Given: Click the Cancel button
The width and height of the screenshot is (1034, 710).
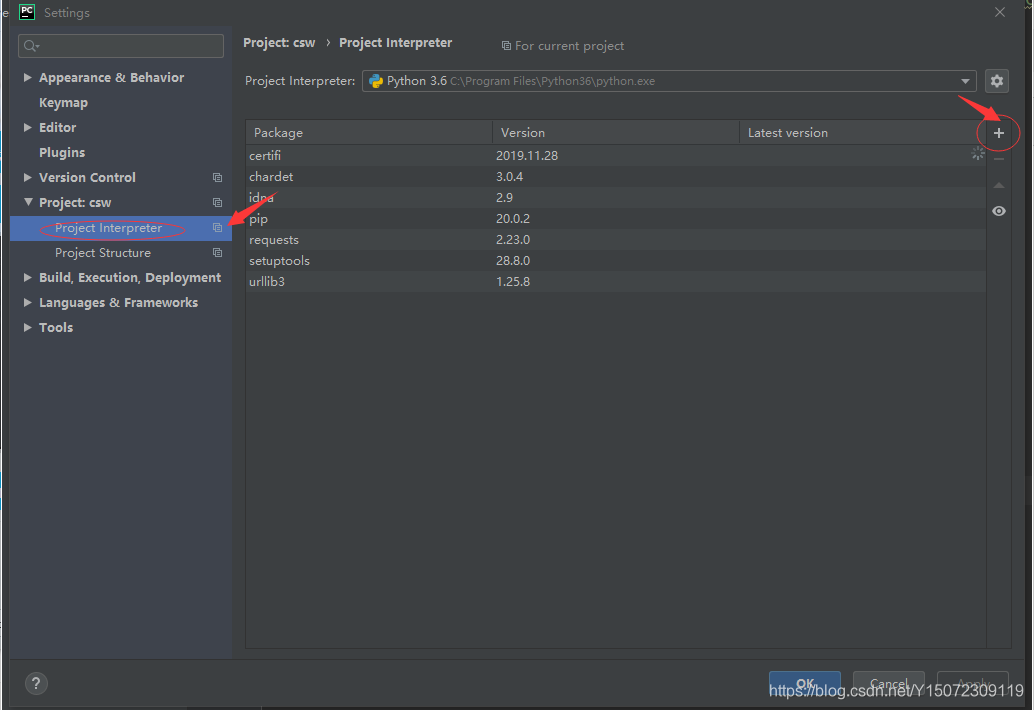Looking at the screenshot, I should [x=888, y=684].
